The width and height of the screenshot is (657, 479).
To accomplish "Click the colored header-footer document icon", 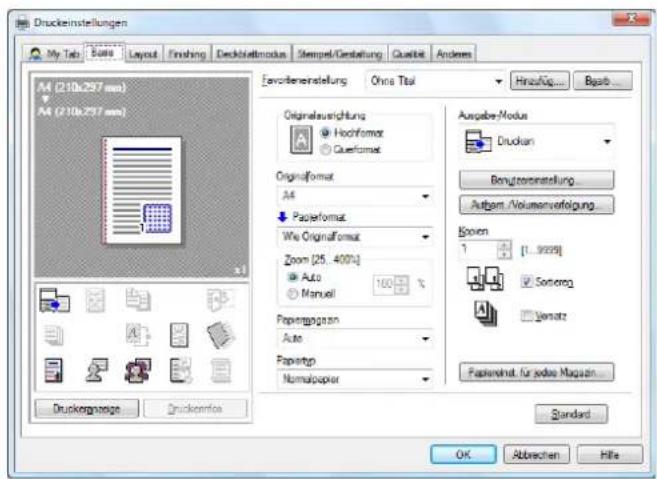I will pos(54,370).
